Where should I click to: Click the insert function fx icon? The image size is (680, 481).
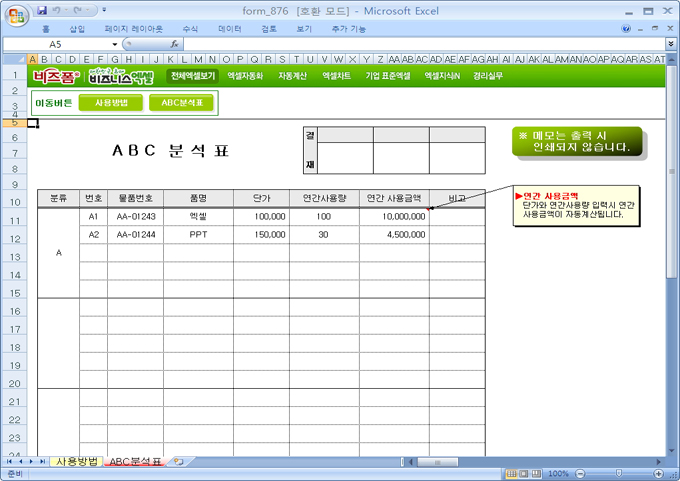[x=174, y=45]
